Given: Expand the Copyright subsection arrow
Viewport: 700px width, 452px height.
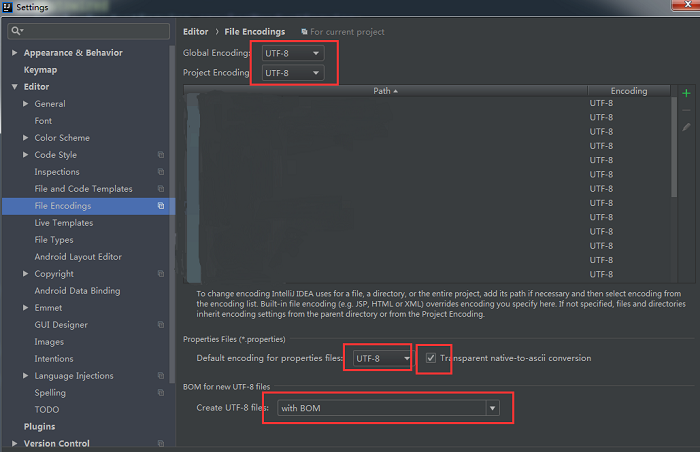Looking at the screenshot, I should [x=25, y=273].
